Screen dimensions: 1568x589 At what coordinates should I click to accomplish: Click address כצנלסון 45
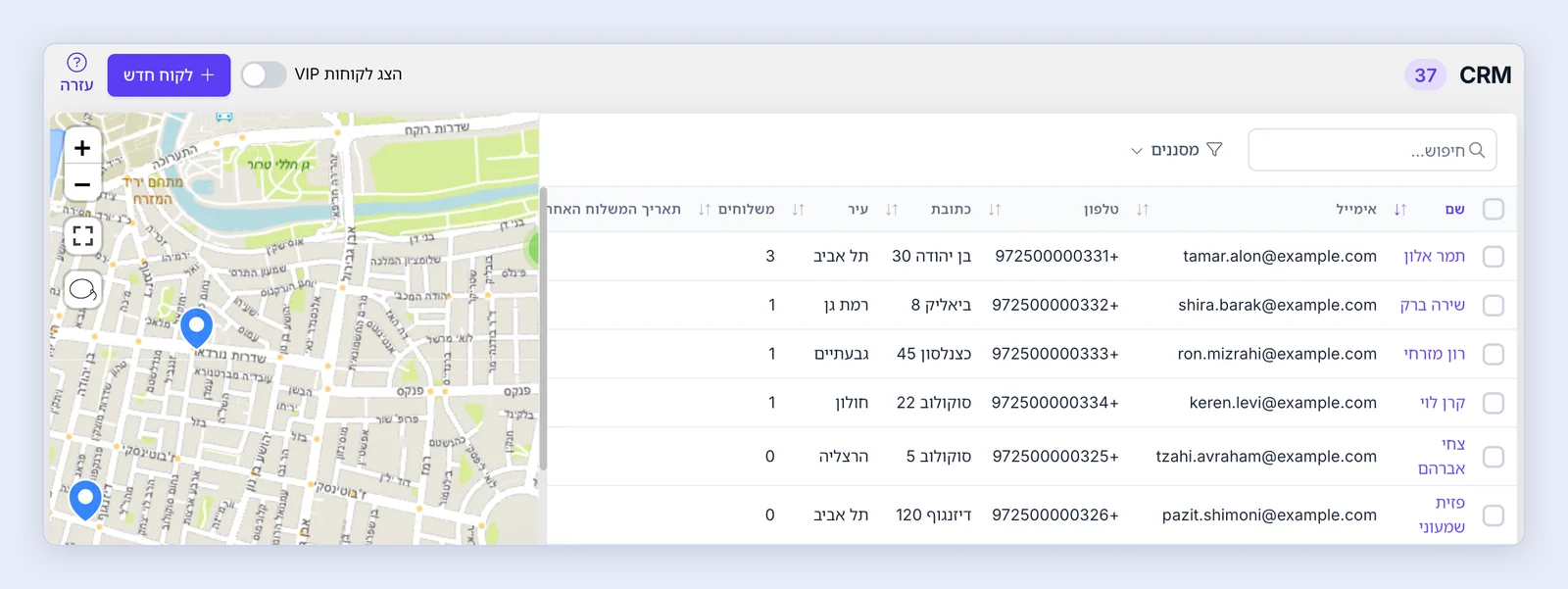pos(934,354)
